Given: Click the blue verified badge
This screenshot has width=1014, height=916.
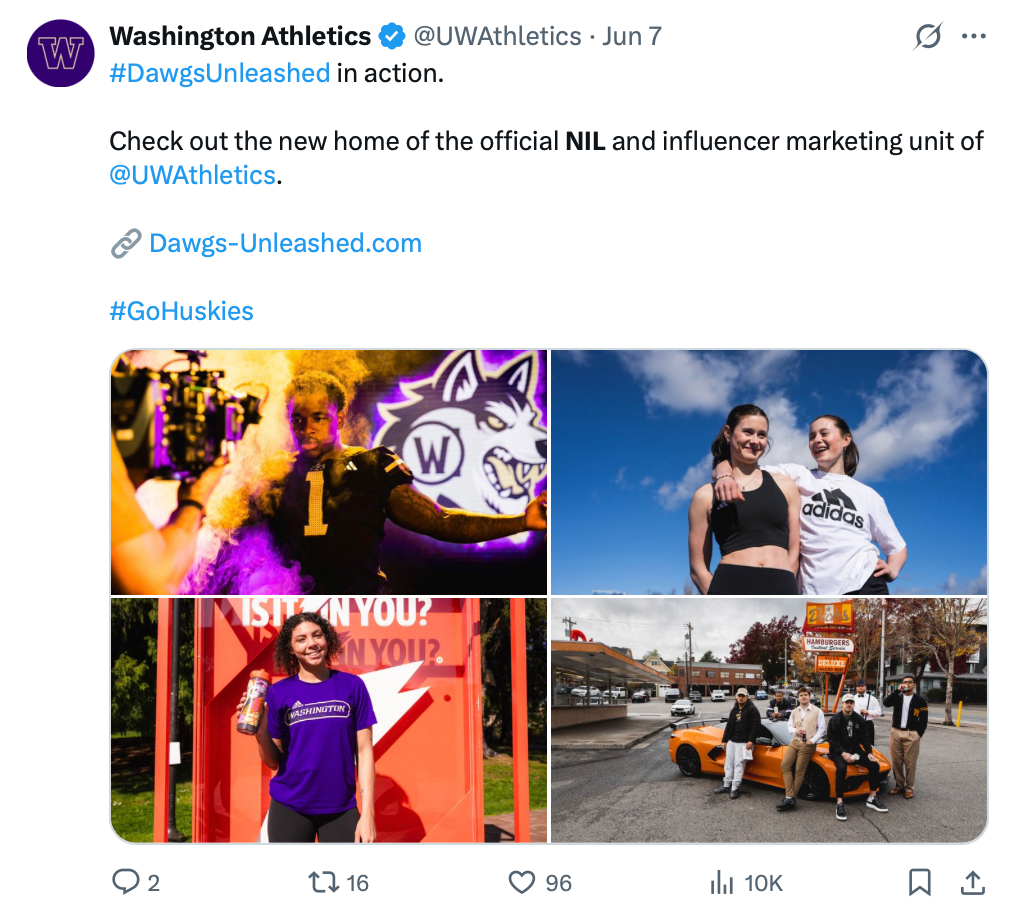Looking at the screenshot, I should point(391,37).
